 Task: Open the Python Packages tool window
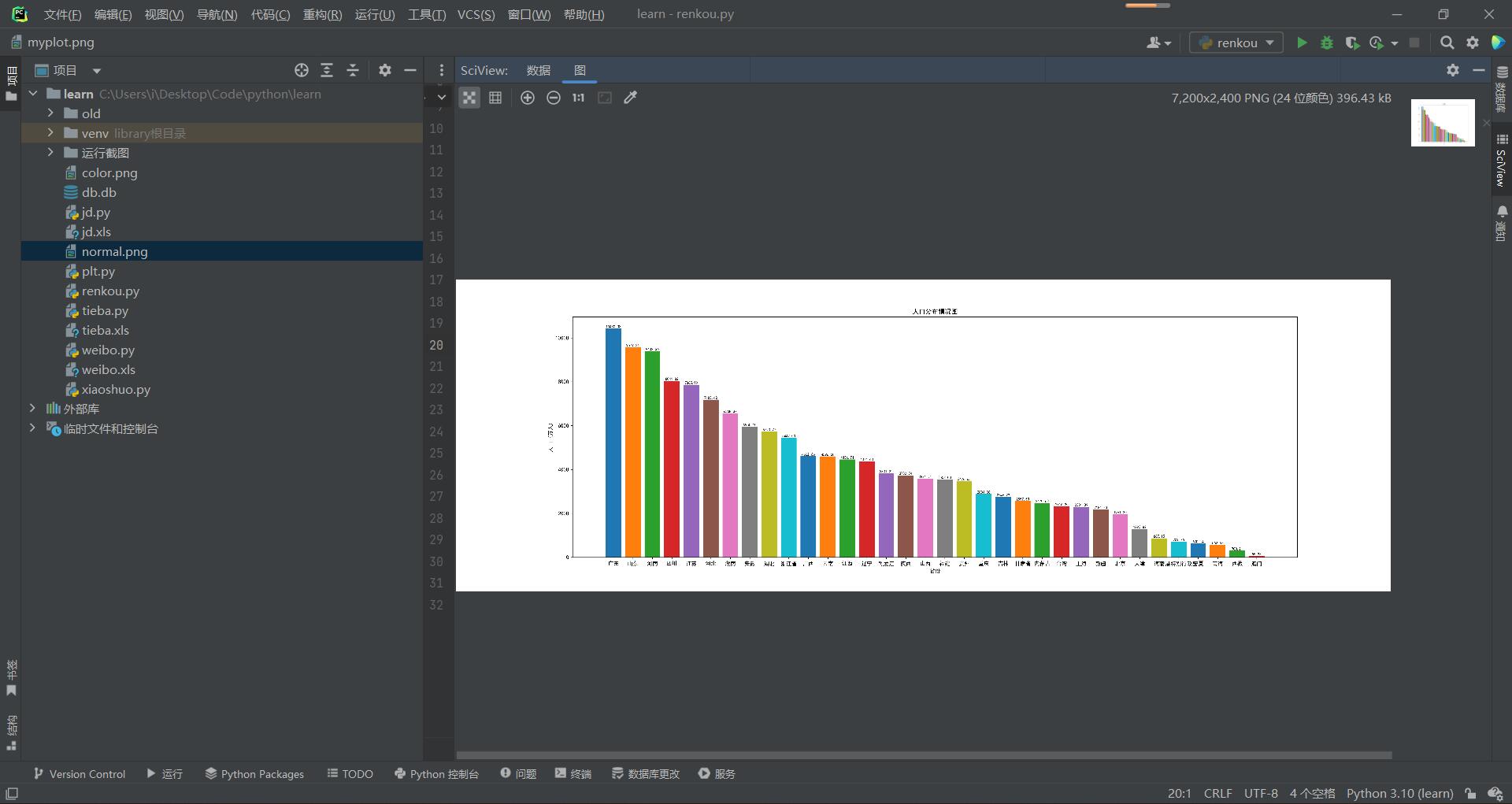point(254,774)
